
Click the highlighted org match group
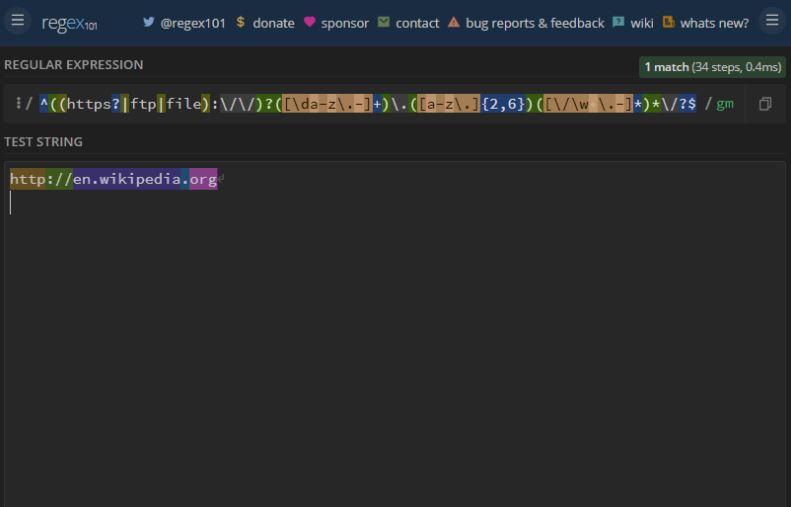pyautogui.click(x=203, y=179)
